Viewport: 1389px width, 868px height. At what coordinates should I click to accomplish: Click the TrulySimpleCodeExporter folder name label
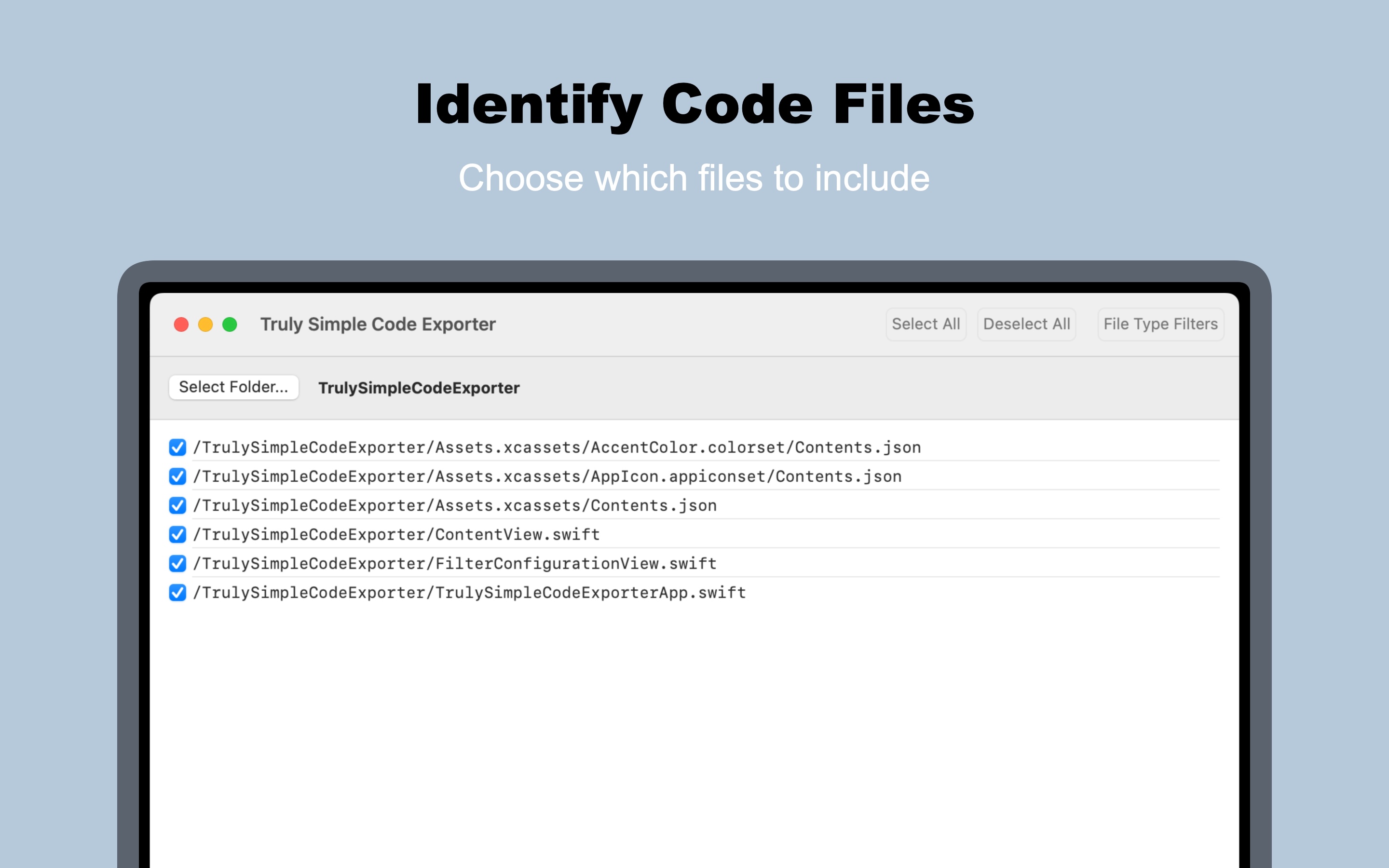coord(419,388)
